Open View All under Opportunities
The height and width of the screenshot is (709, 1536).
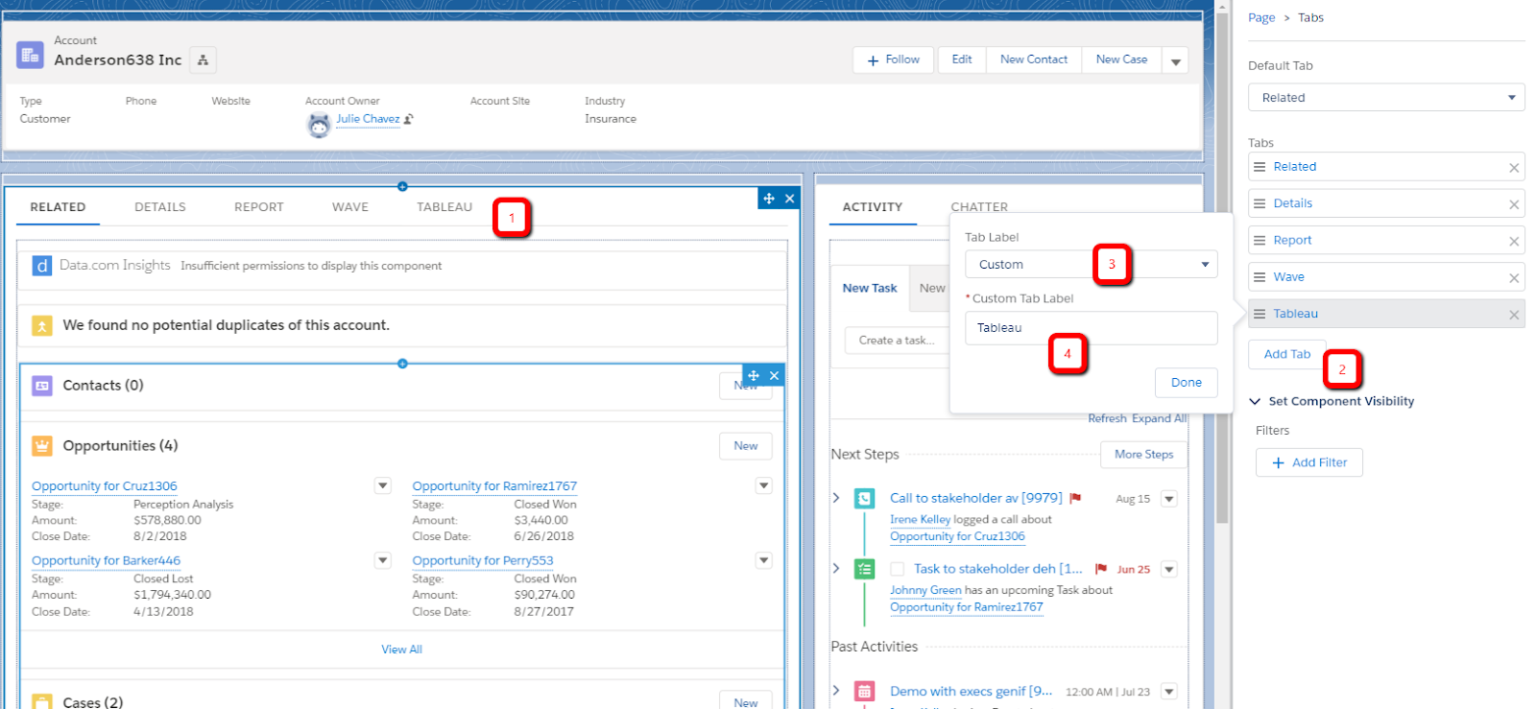[x=402, y=648]
